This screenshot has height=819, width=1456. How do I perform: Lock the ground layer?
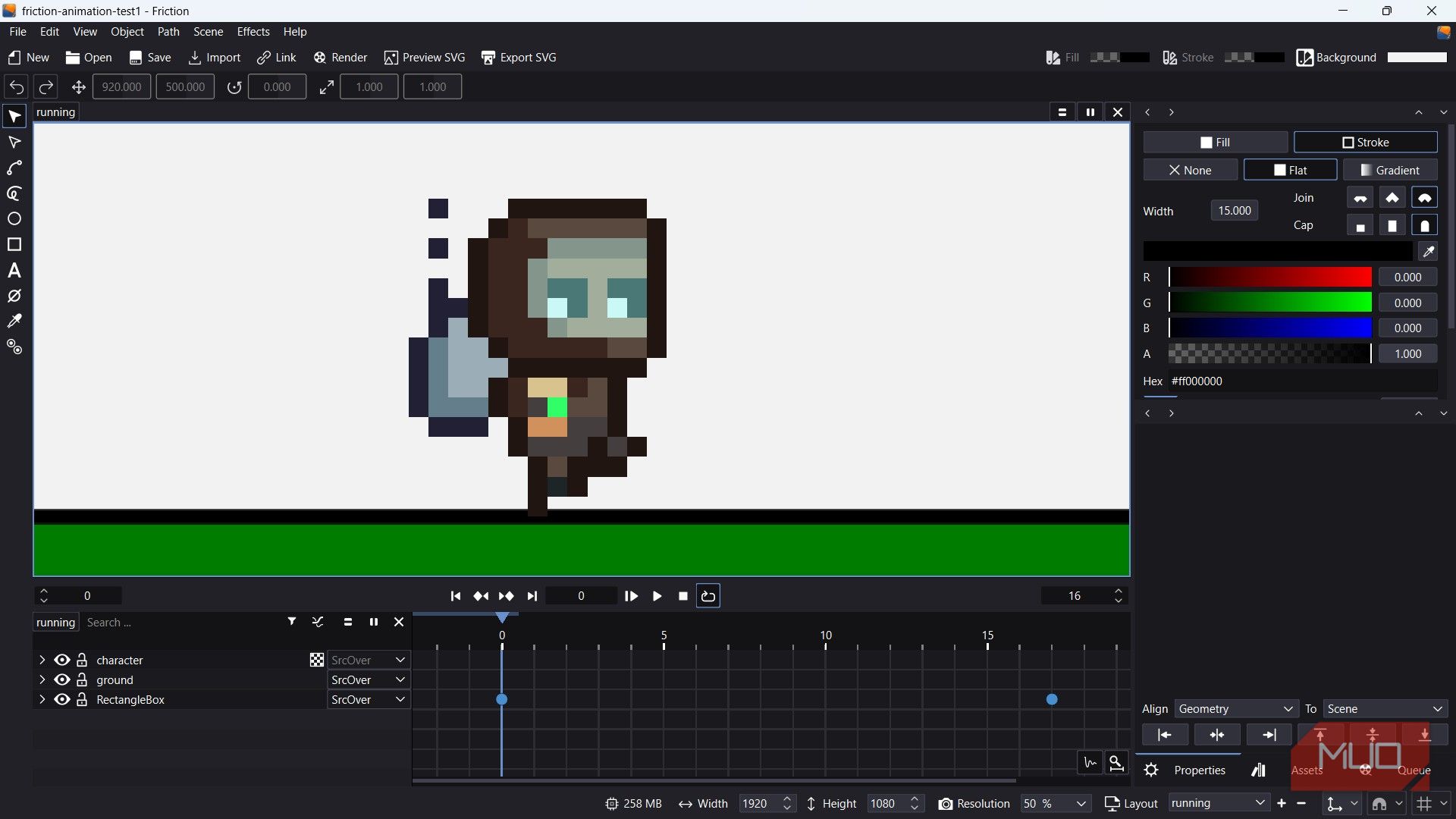[x=82, y=680]
